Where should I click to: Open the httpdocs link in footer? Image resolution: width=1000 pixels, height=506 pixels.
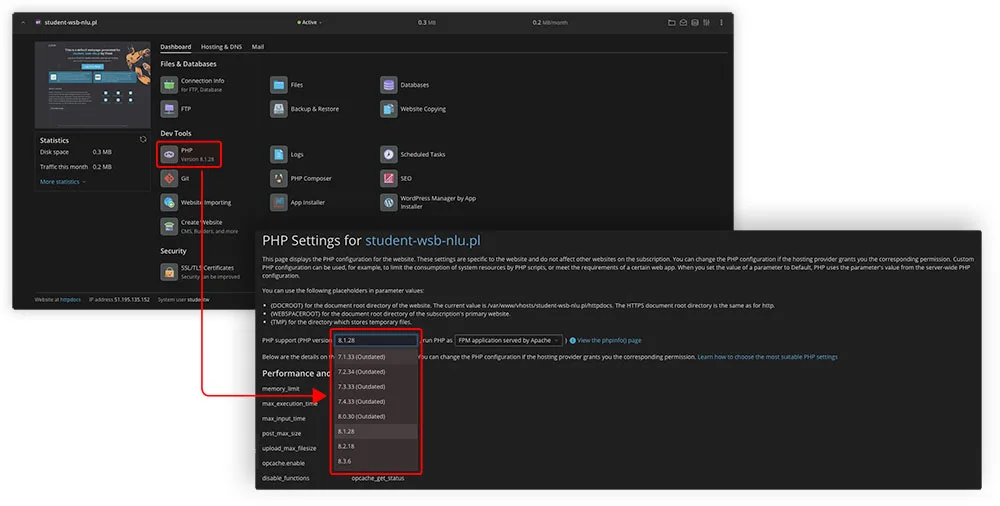point(70,299)
